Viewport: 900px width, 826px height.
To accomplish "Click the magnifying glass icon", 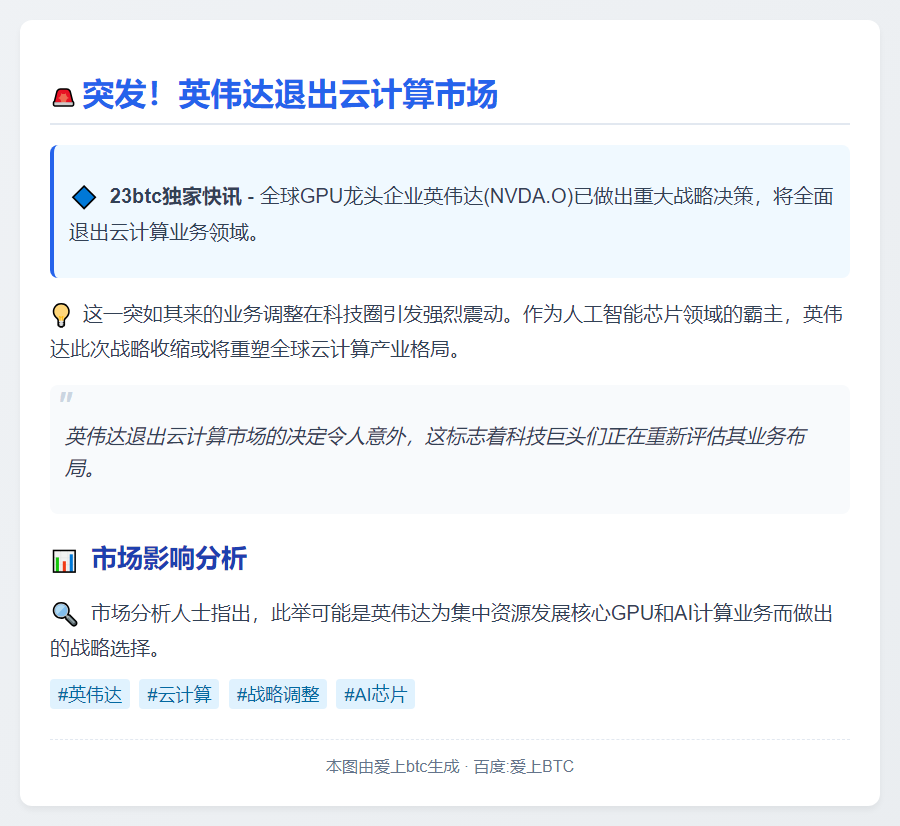I will click(x=64, y=614).
